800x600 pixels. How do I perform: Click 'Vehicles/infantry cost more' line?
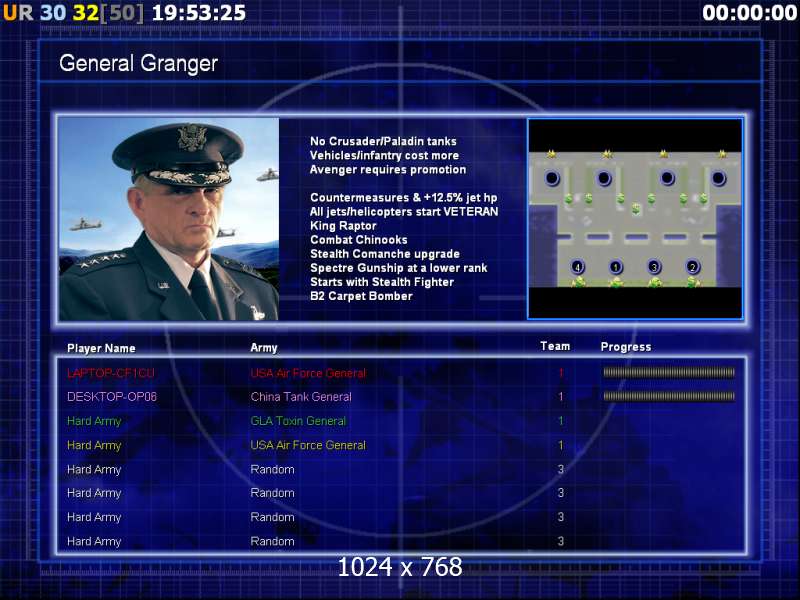point(384,156)
